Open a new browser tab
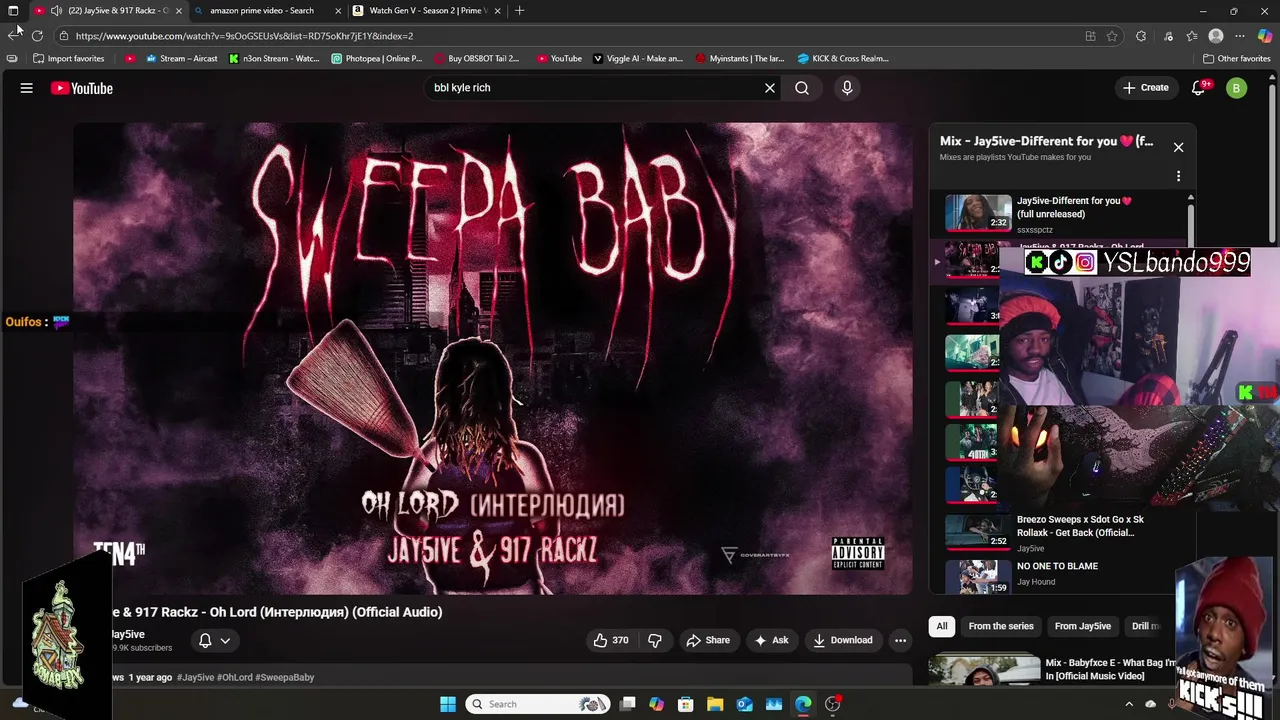1280x720 pixels. pos(519,11)
